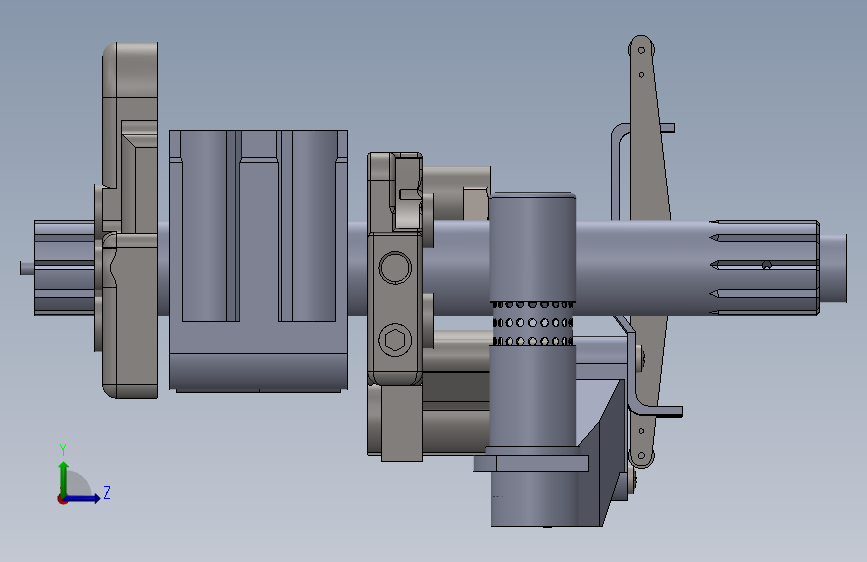Click the "Z" axis label

click(107, 492)
